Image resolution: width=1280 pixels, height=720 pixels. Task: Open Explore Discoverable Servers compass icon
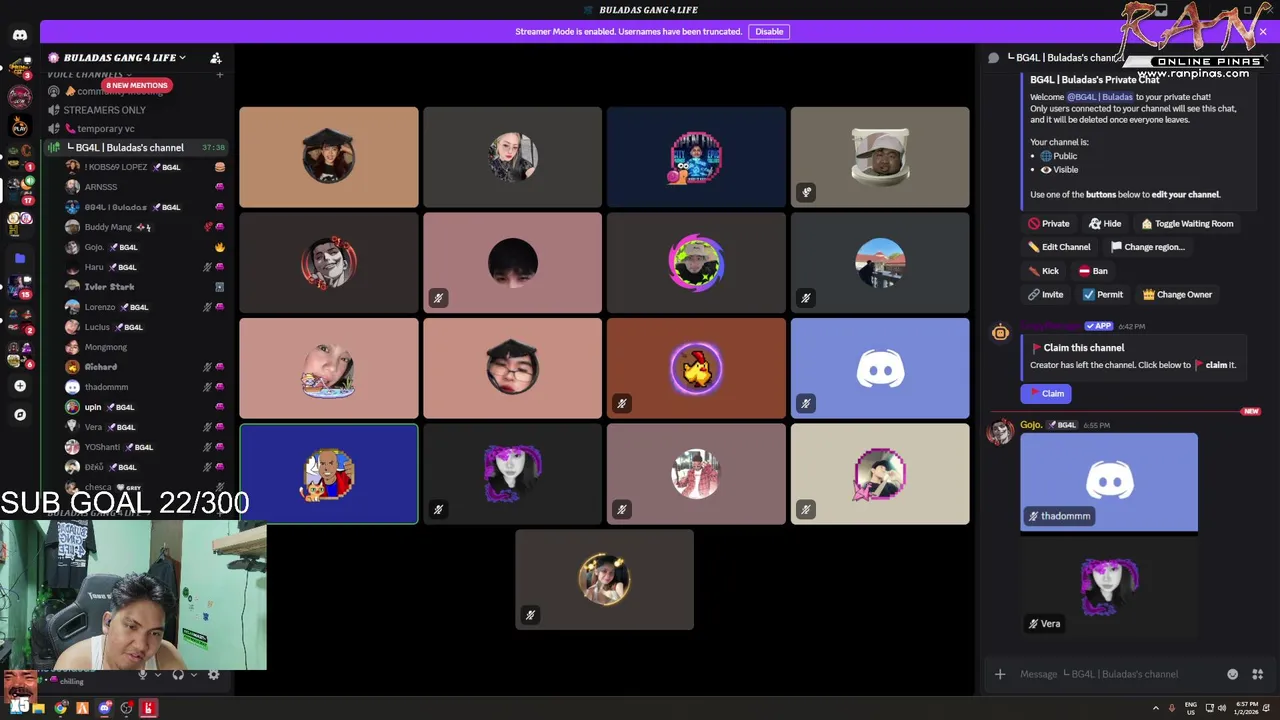(x=20, y=414)
